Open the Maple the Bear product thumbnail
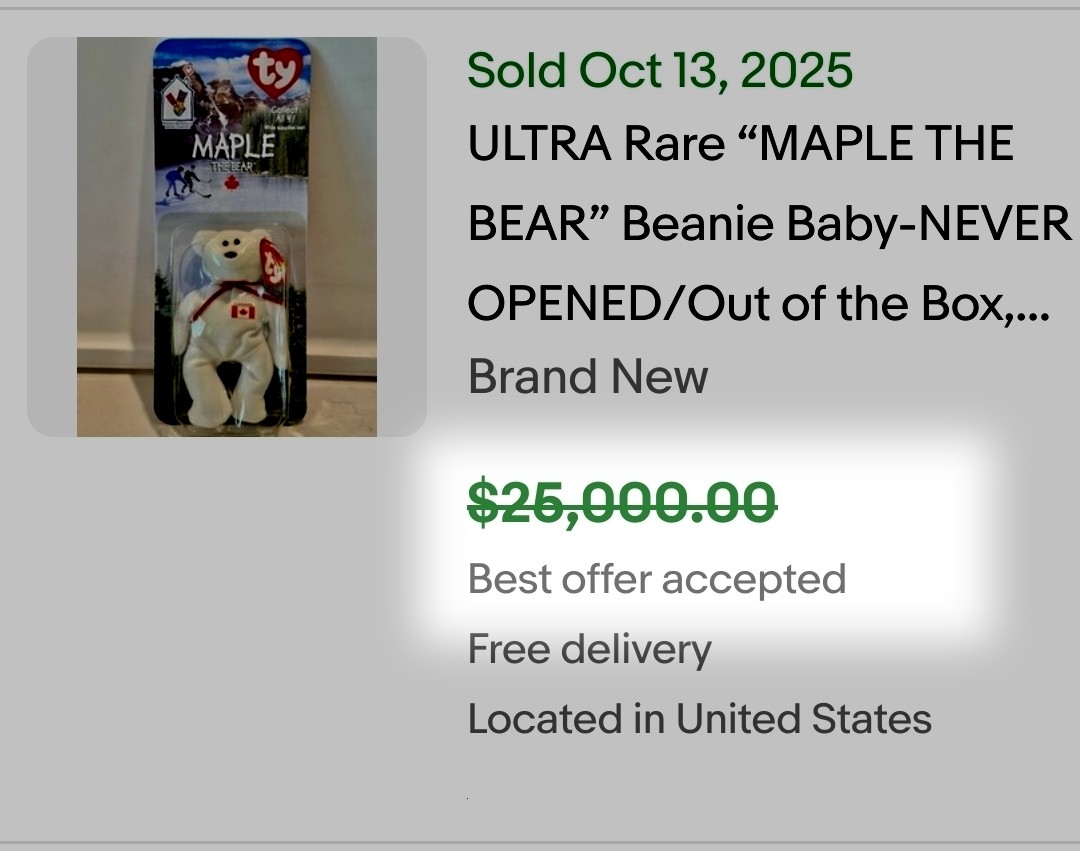 [227, 237]
